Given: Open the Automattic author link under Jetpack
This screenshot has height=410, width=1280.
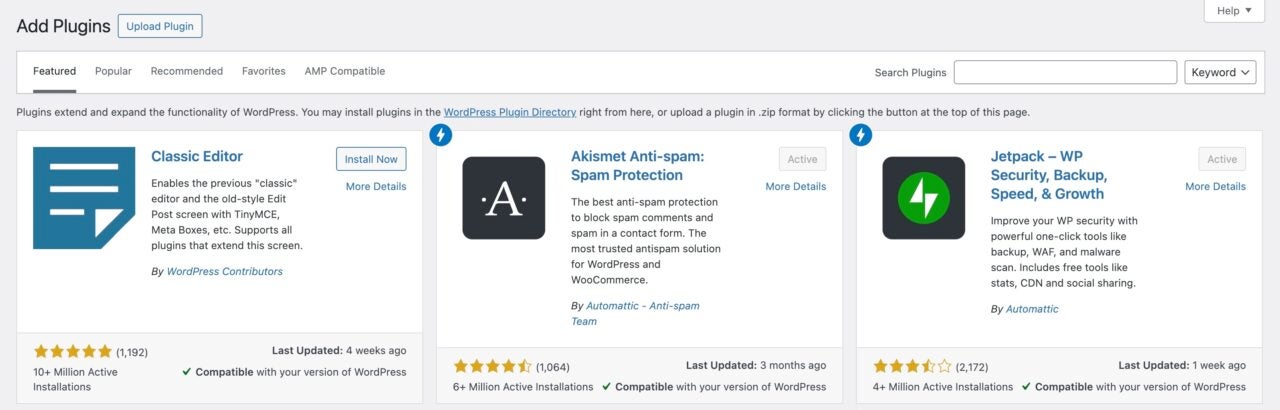Looking at the screenshot, I should tap(1032, 309).
